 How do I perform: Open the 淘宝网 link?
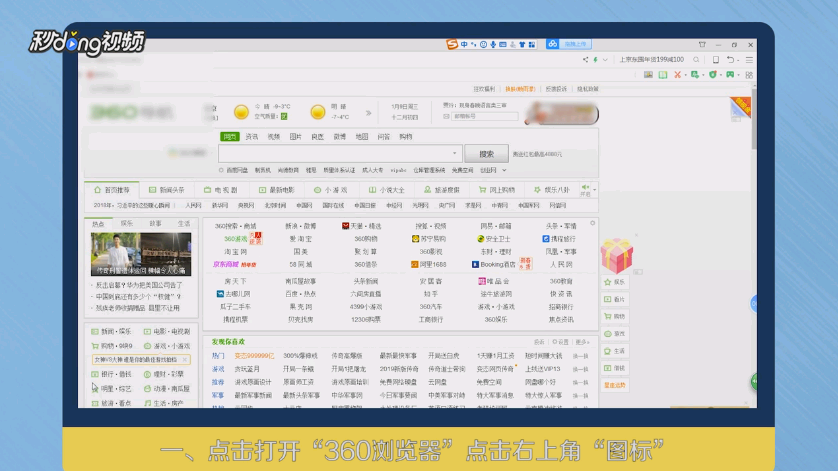click(x=235, y=252)
